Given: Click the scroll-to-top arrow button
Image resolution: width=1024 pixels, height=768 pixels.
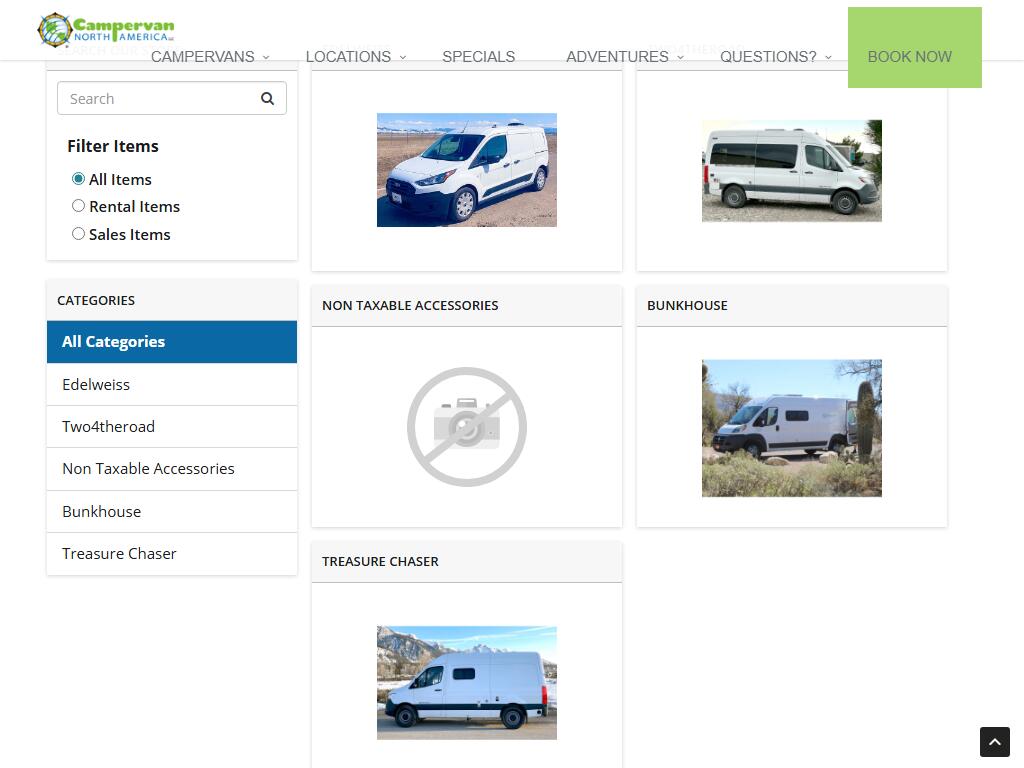Looking at the screenshot, I should pyautogui.click(x=994, y=742).
